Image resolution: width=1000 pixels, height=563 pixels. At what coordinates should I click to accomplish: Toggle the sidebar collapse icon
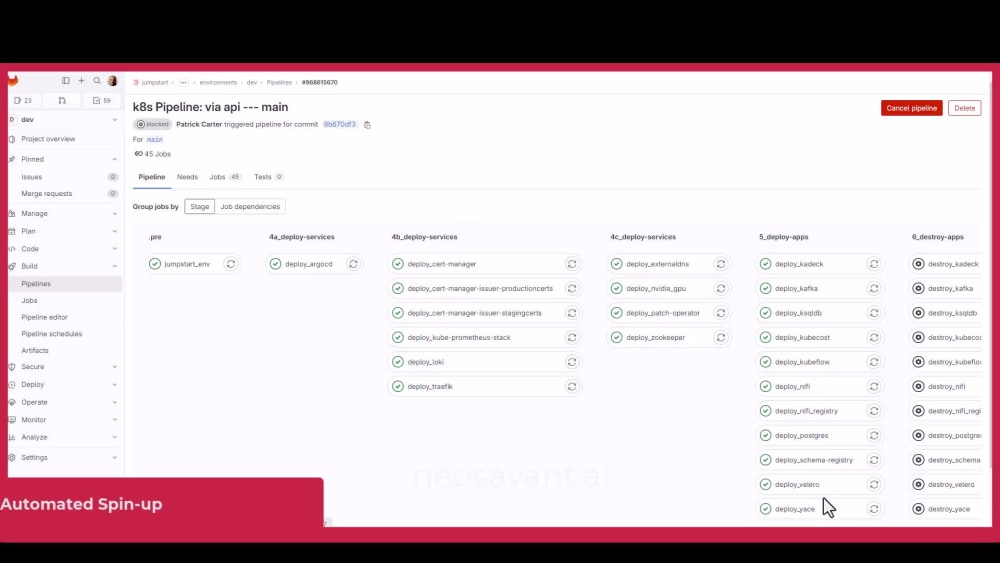[x=66, y=81]
